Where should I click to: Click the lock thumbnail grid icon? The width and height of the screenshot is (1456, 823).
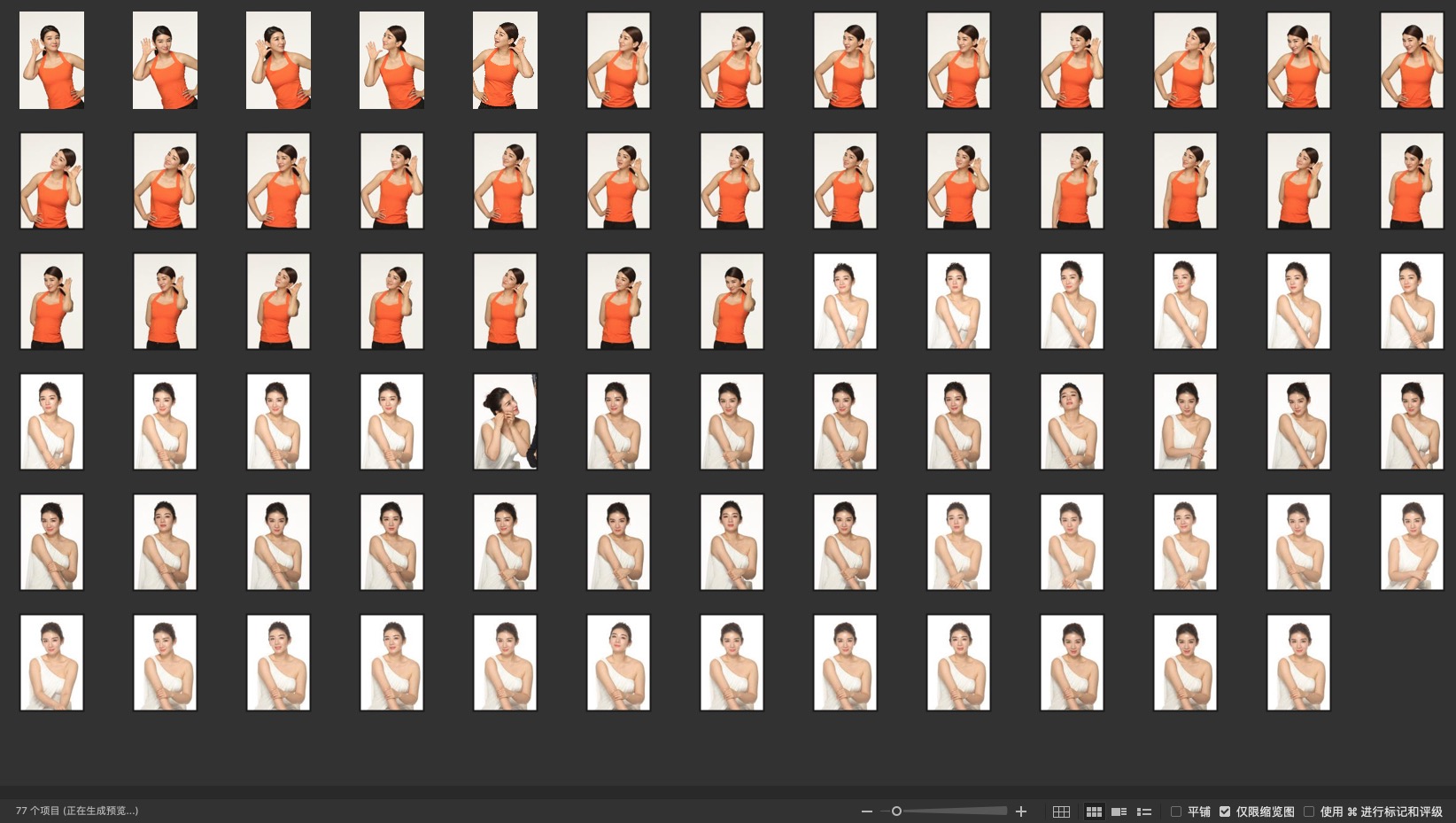[x=1061, y=811]
